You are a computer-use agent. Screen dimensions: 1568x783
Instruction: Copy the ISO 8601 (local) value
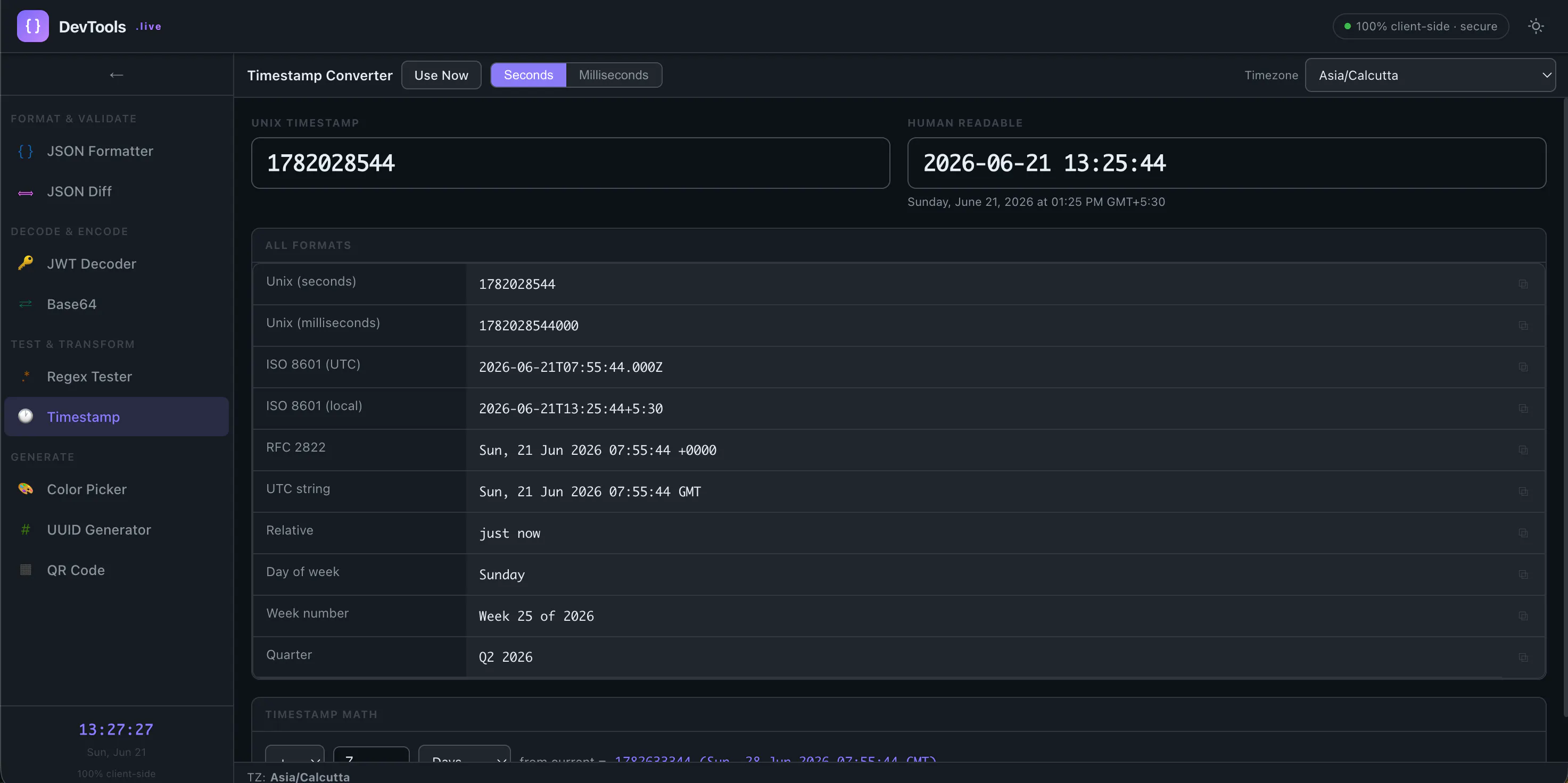tap(1523, 408)
